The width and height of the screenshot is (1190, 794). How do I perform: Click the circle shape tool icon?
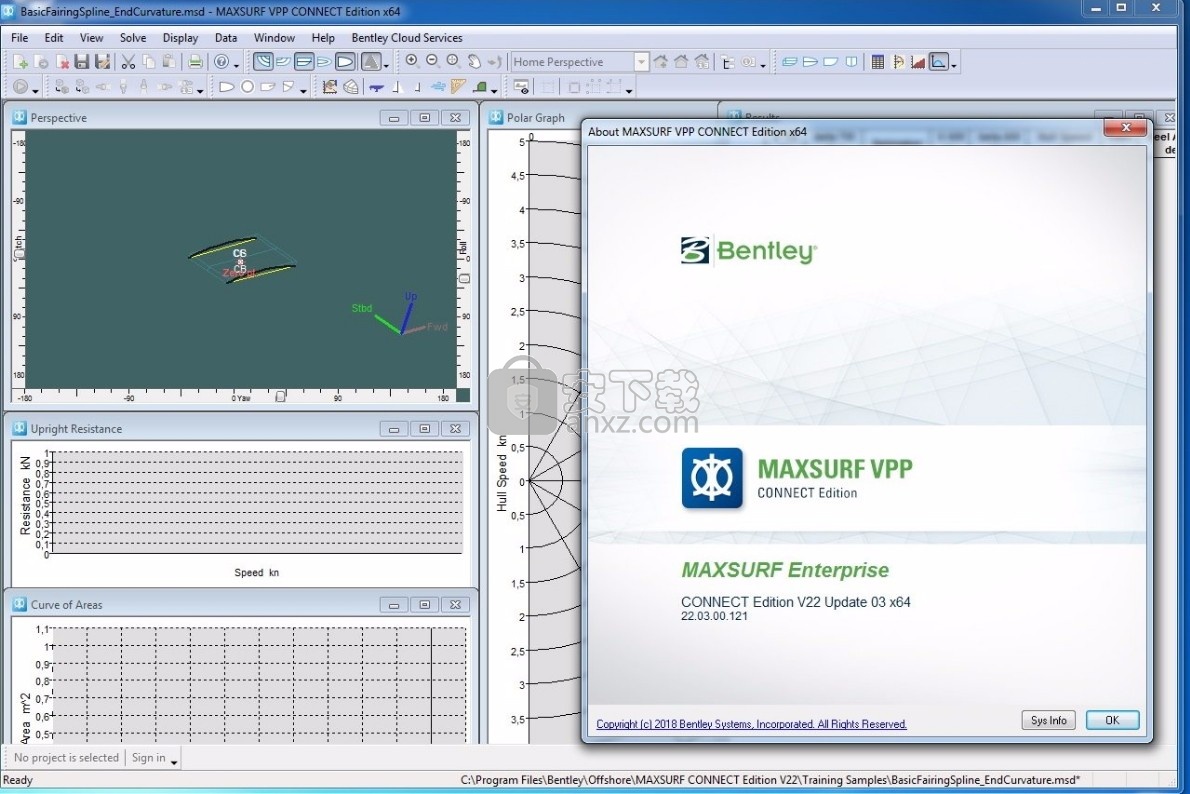point(247,87)
